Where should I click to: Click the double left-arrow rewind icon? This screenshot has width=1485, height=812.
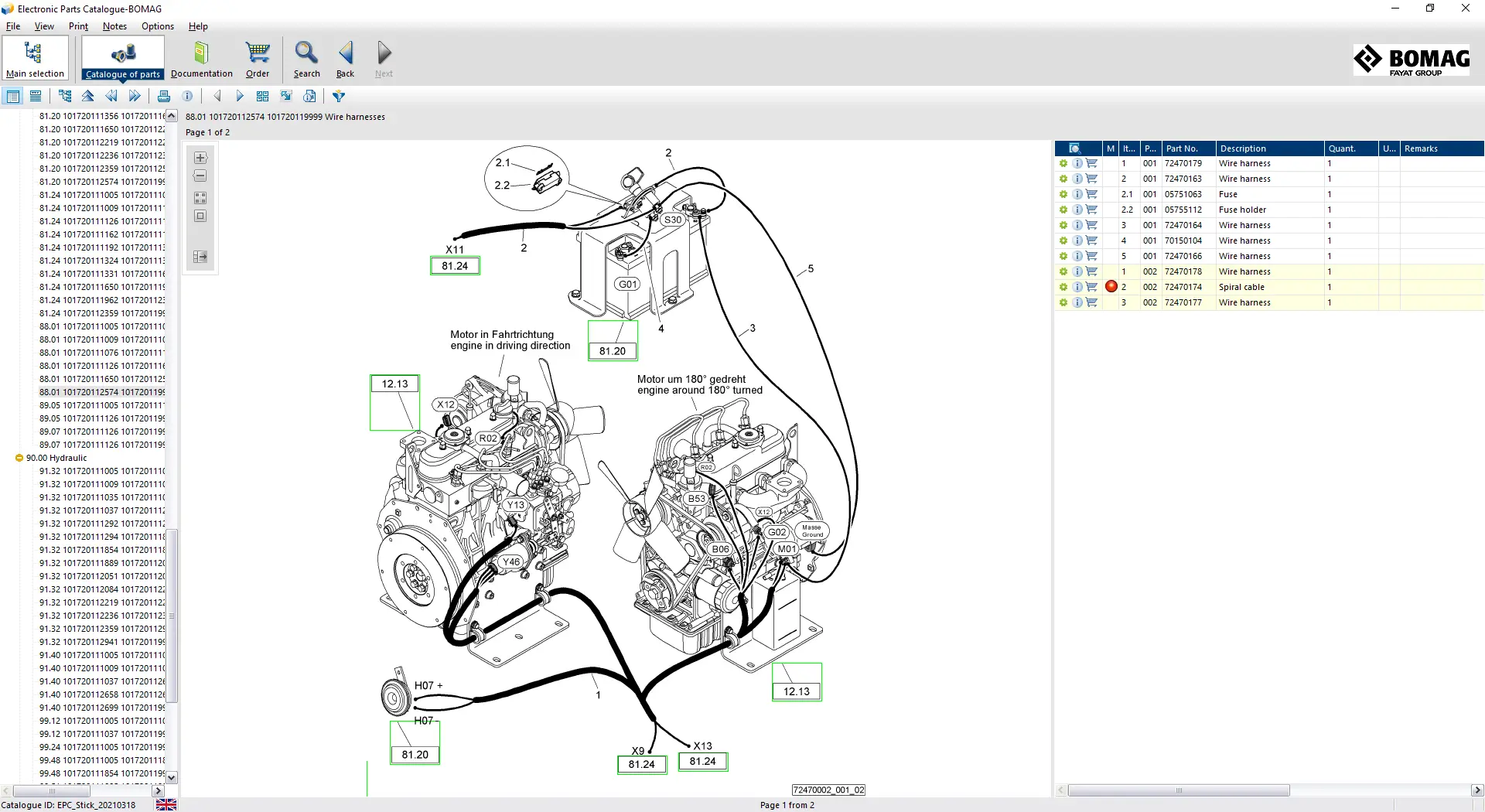click(111, 96)
